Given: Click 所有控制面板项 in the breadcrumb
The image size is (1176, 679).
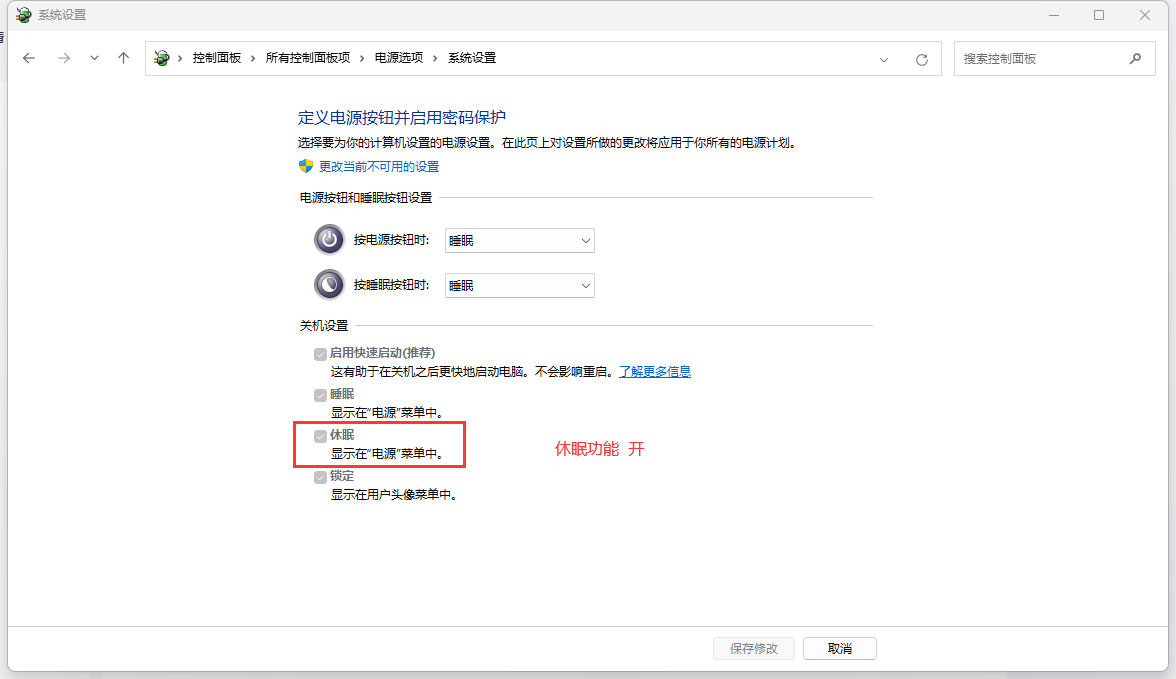Looking at the screenshot, I should pyautogui.click(x=308, y=58).
